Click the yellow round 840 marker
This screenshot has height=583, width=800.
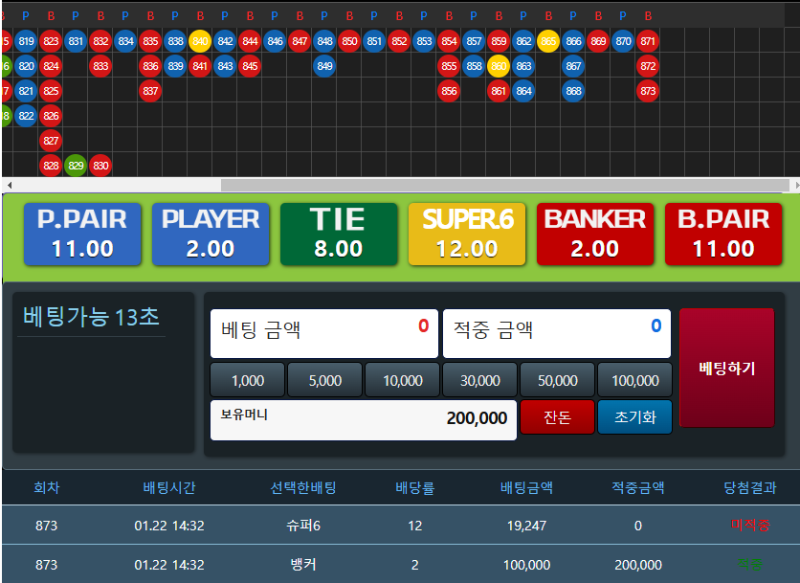[200, 41]
